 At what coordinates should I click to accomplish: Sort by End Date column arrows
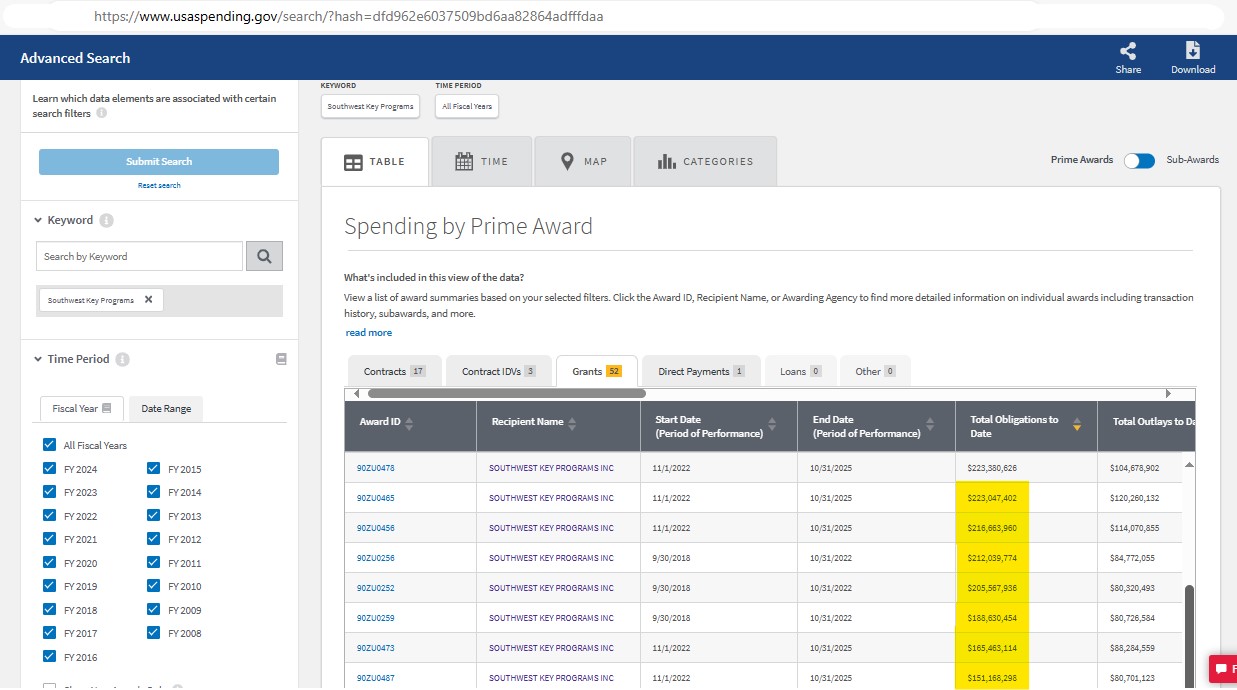pos(929,424)
